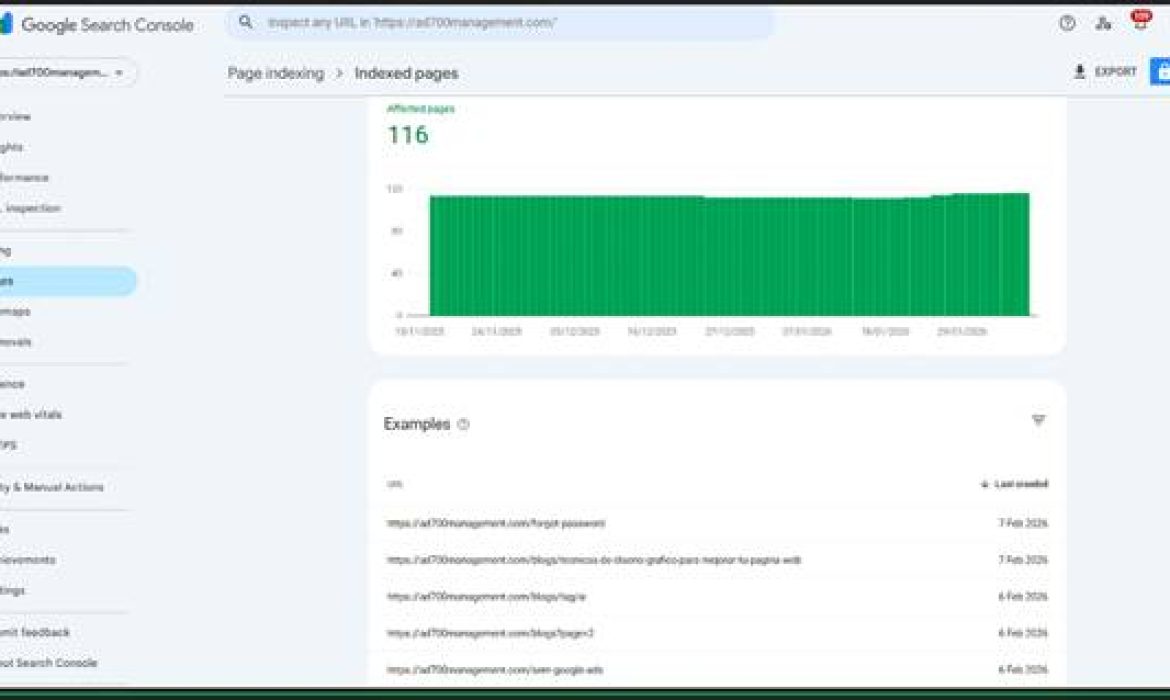Expand the blue share button options
Viewport: 1170px width, 700px height.
1162,71
